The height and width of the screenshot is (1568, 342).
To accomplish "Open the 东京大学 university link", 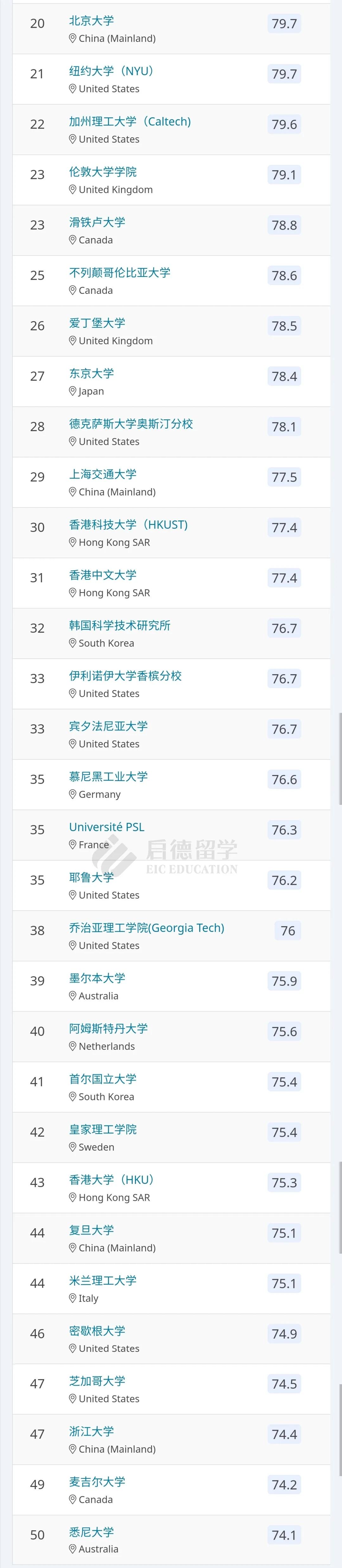I will [91, 374].
